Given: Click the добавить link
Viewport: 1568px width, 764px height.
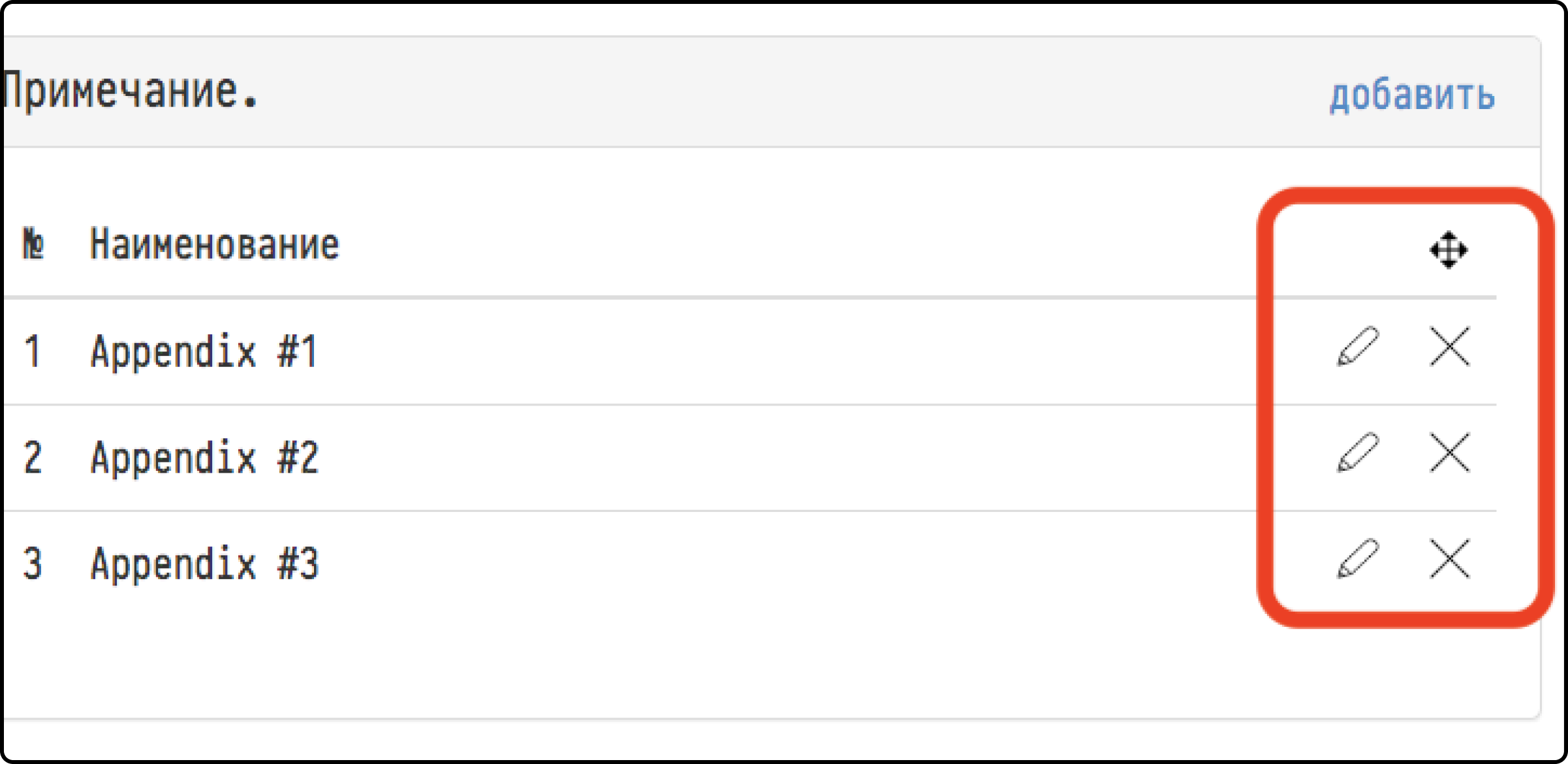Looking at the screenshot, I should [1413, 96].
